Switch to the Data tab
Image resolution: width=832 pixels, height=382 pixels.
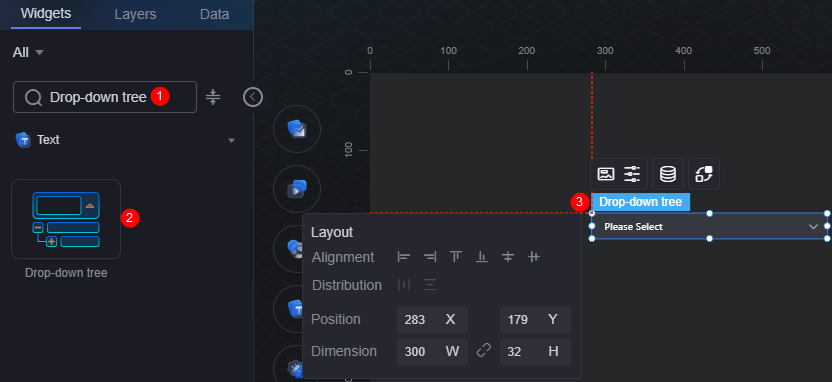click(x=214, y=14)
